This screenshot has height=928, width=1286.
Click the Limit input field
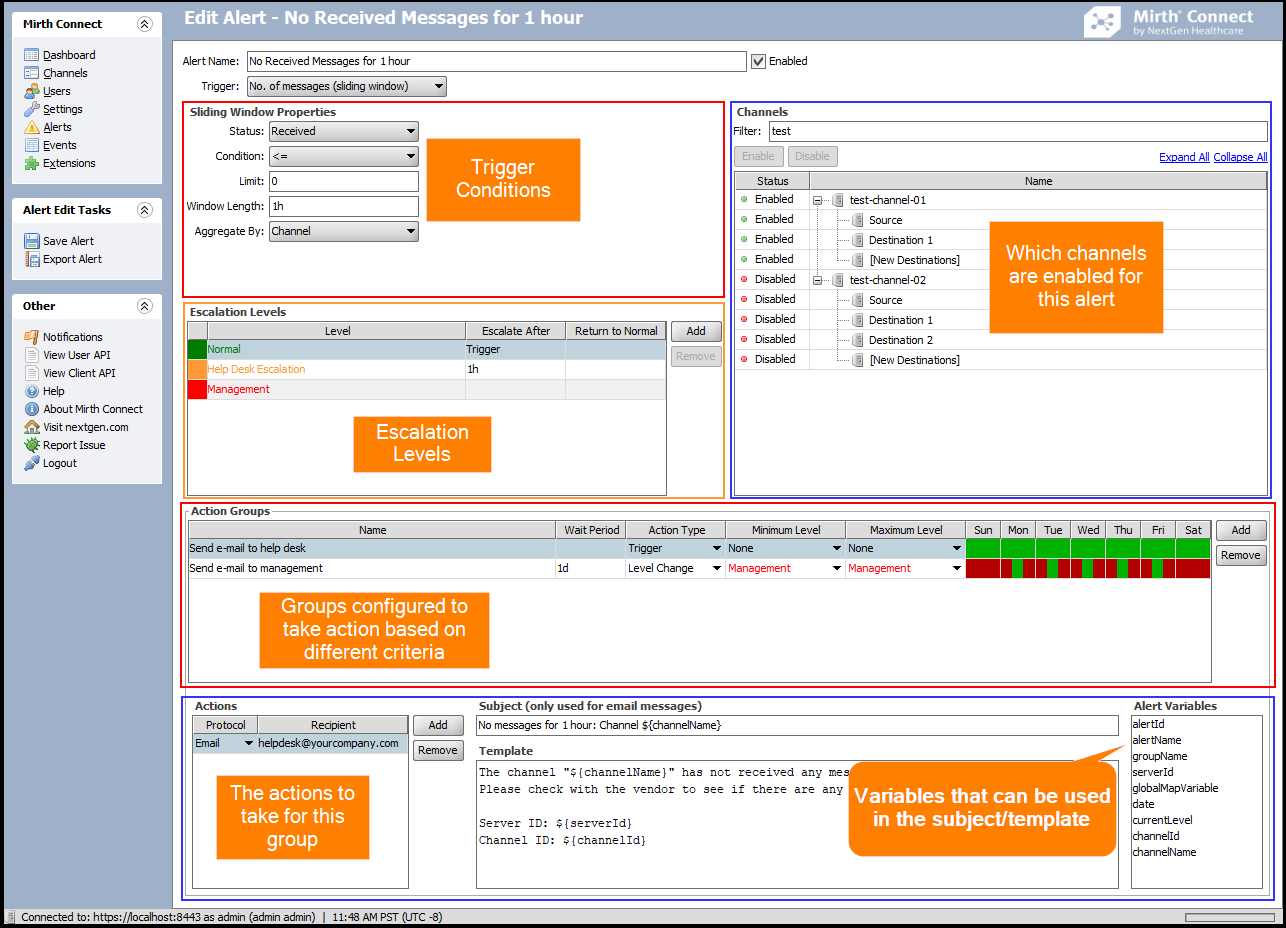coord(343,181)
